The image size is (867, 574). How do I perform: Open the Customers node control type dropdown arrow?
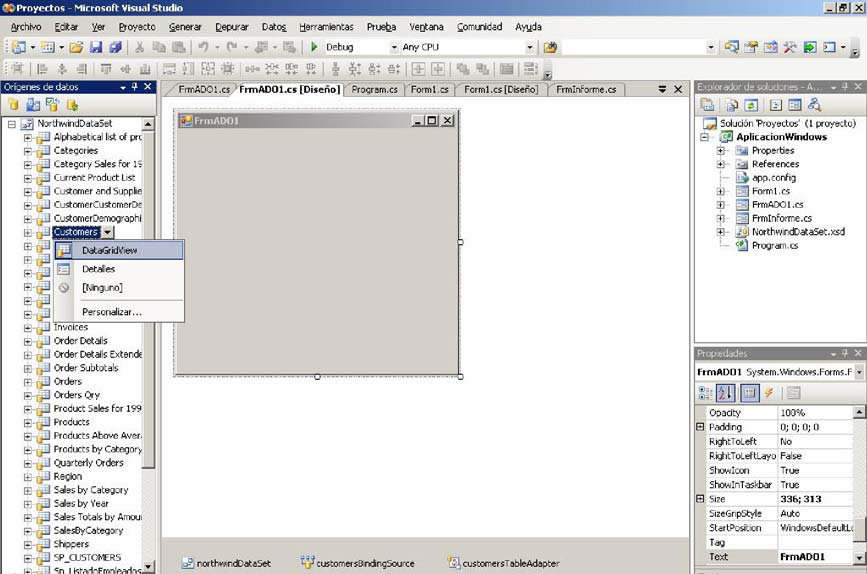(108, 232)
